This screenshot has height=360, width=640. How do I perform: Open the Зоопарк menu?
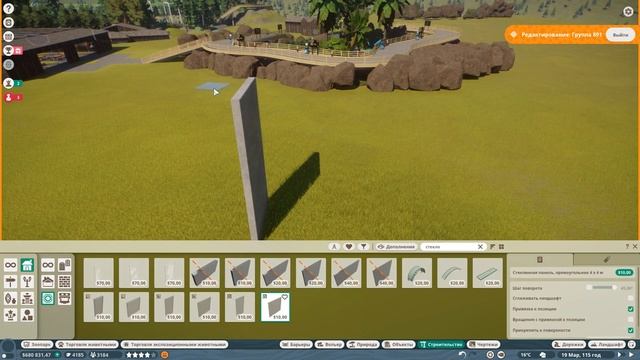(x=37, y=344)
